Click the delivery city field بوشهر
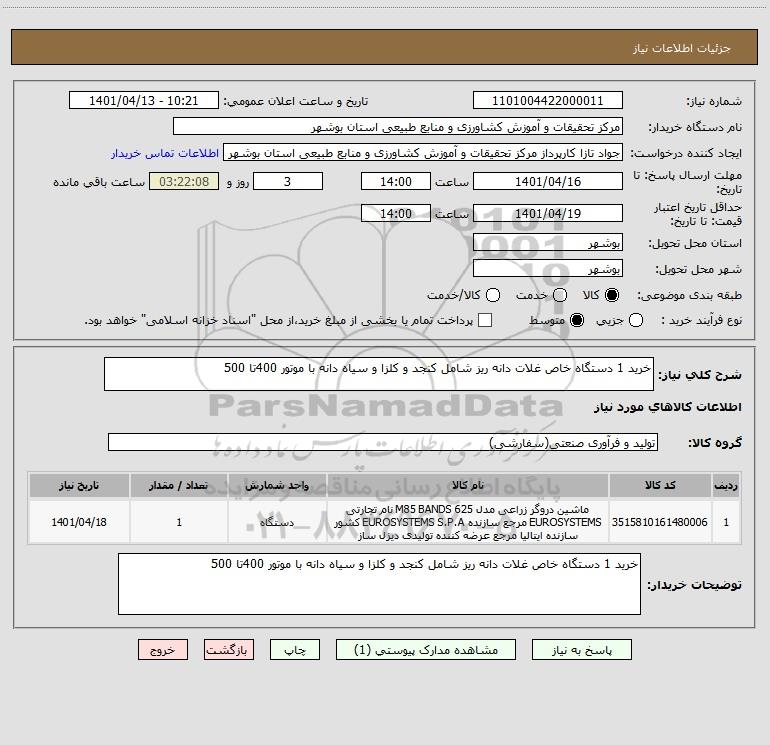770x745 pixels. 548,268
